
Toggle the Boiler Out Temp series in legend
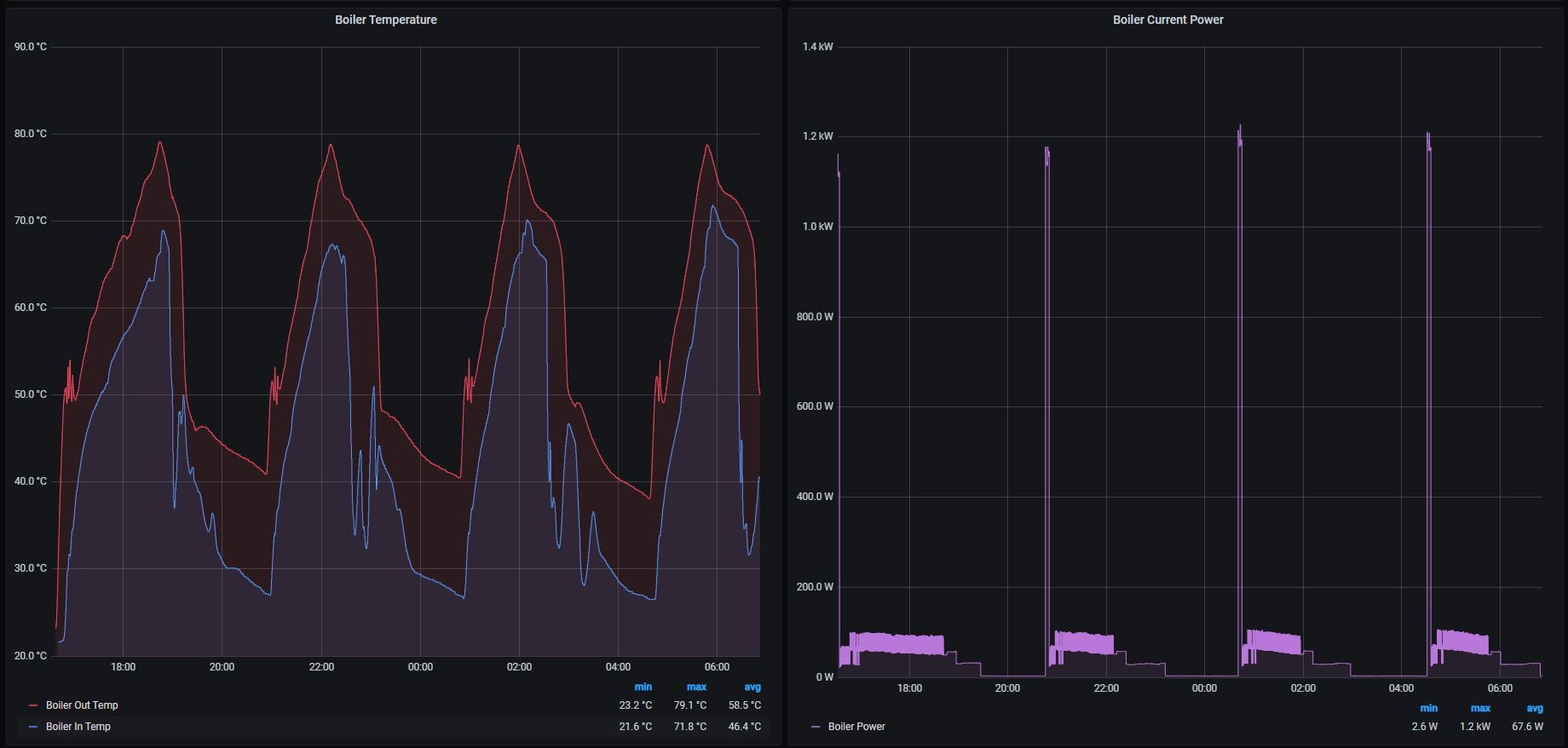(x=82, y=705)
